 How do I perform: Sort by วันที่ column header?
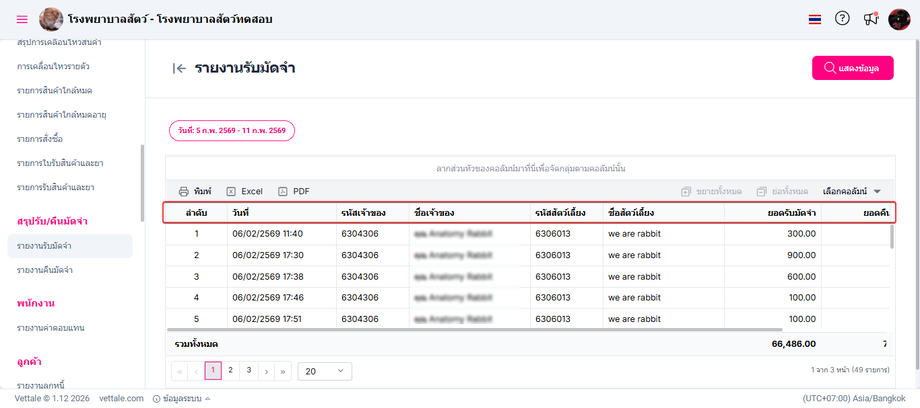click(x=282, y=213)
